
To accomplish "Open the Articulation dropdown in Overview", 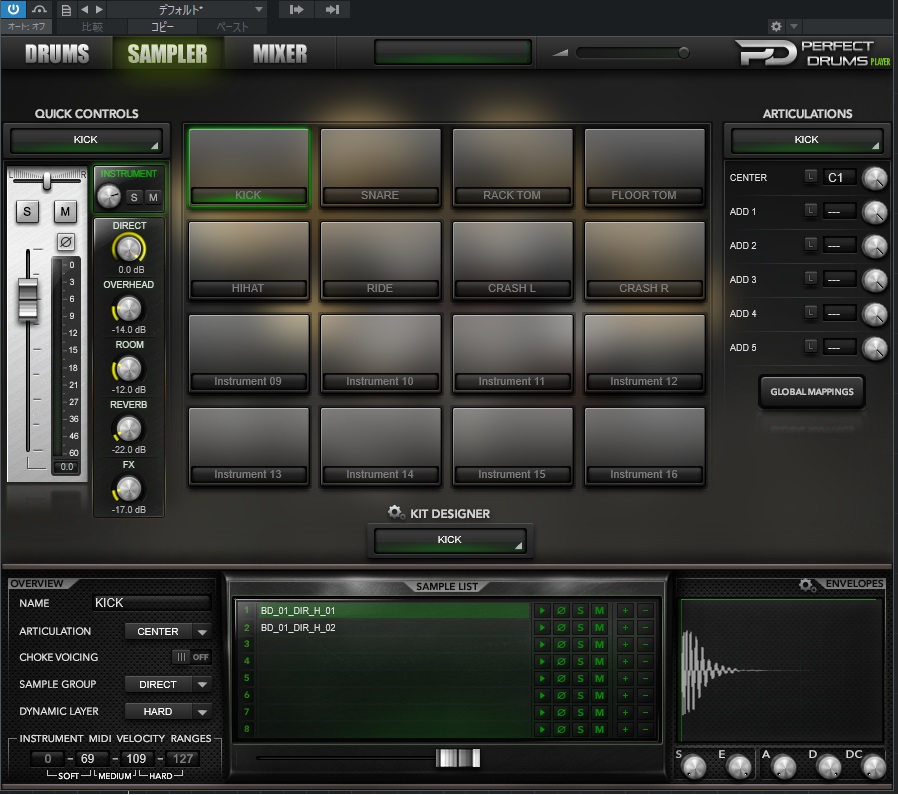I will click(168, 631).
